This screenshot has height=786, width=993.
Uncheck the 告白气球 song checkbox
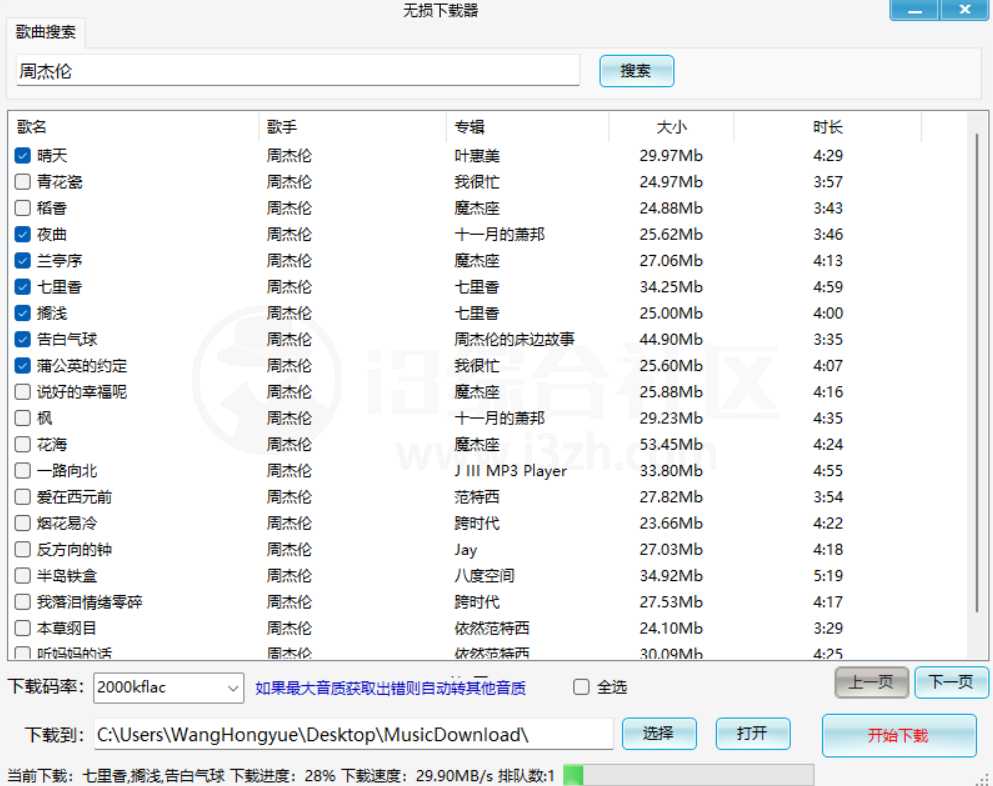23,339
